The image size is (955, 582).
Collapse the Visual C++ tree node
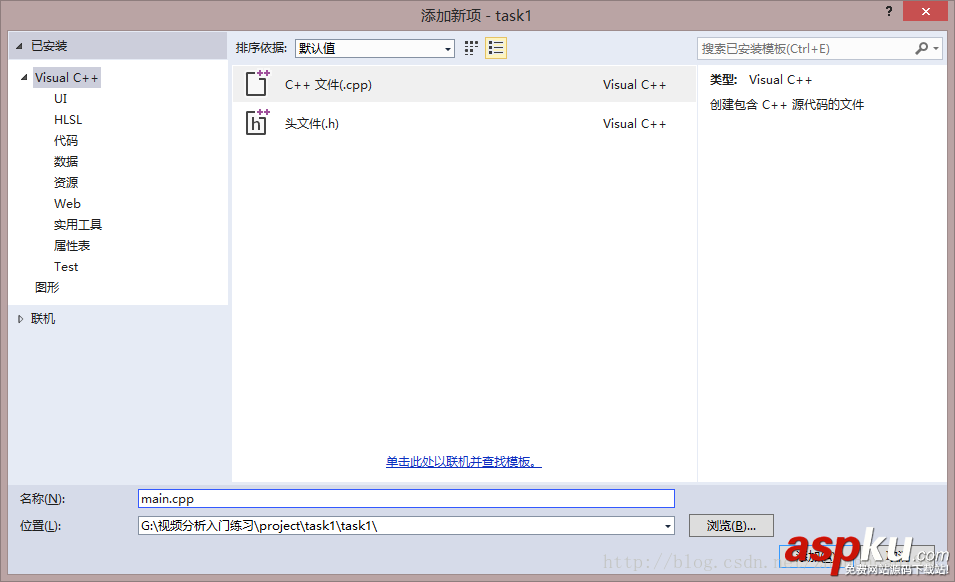[x=24, y=77]
